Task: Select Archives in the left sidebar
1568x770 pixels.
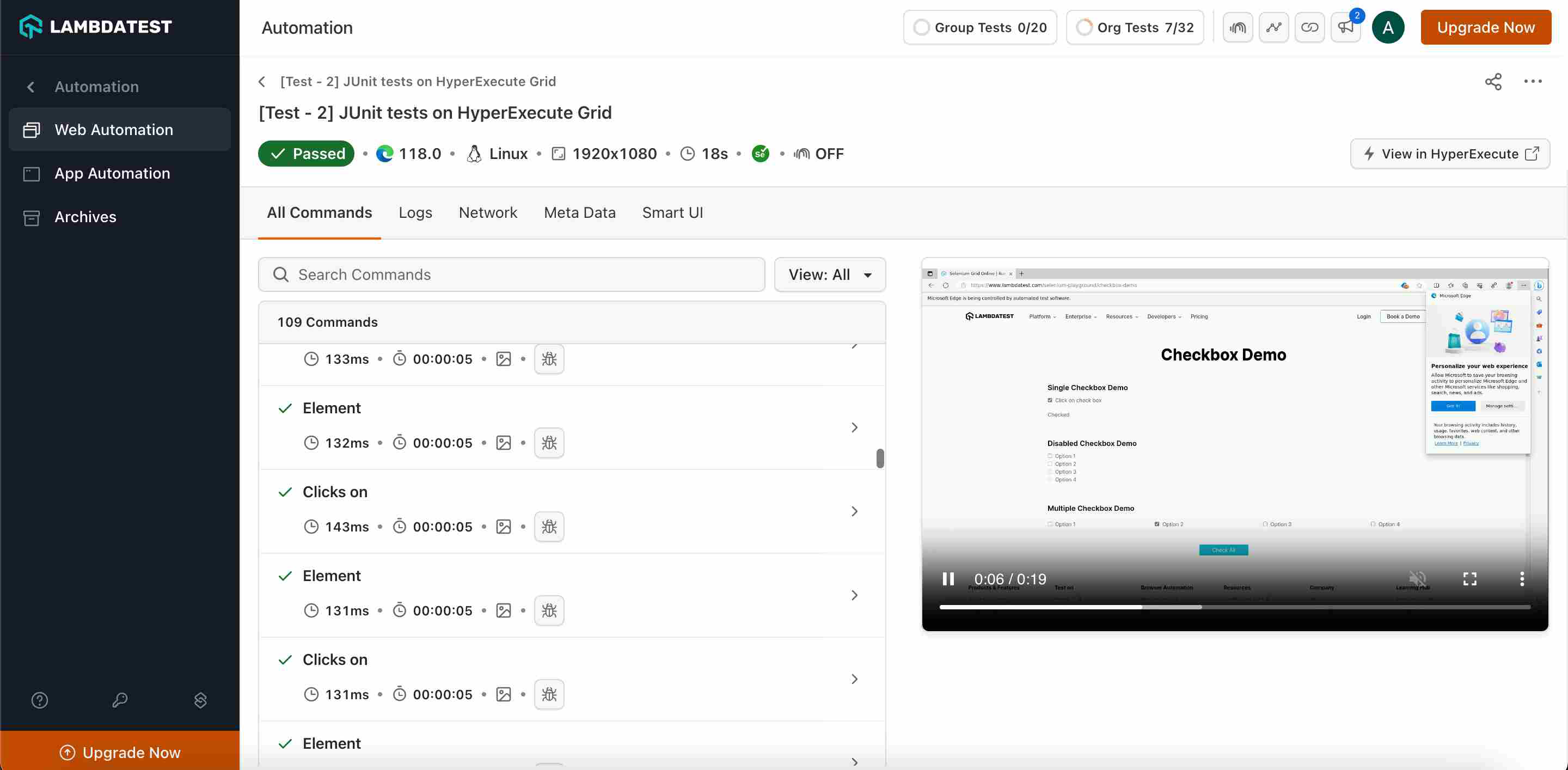Action: point(85,217)
